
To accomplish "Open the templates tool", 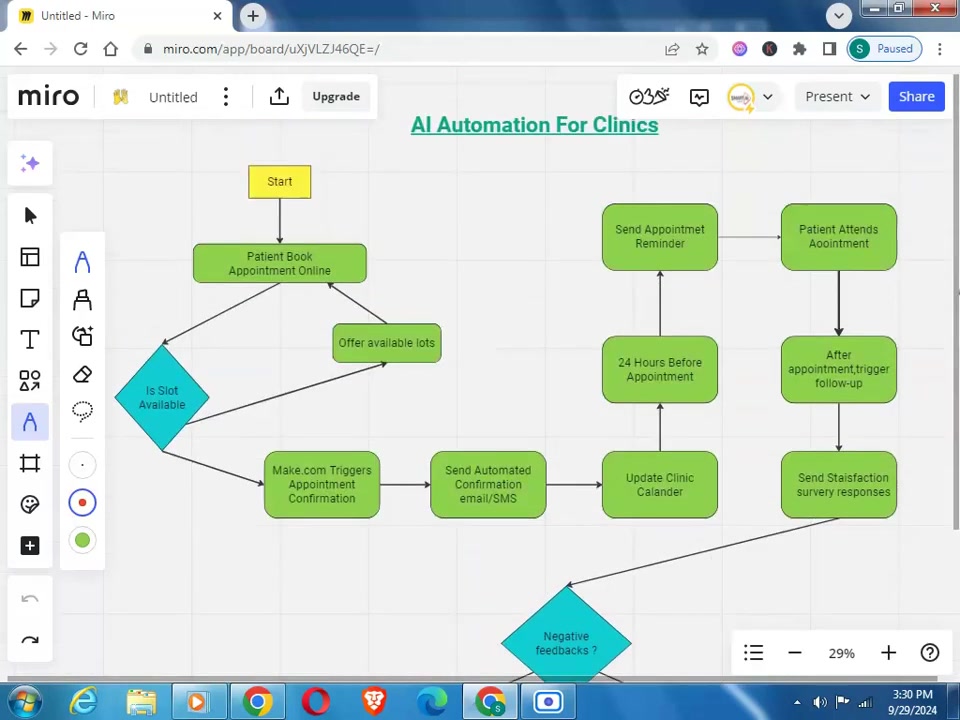I will [29, 257].
